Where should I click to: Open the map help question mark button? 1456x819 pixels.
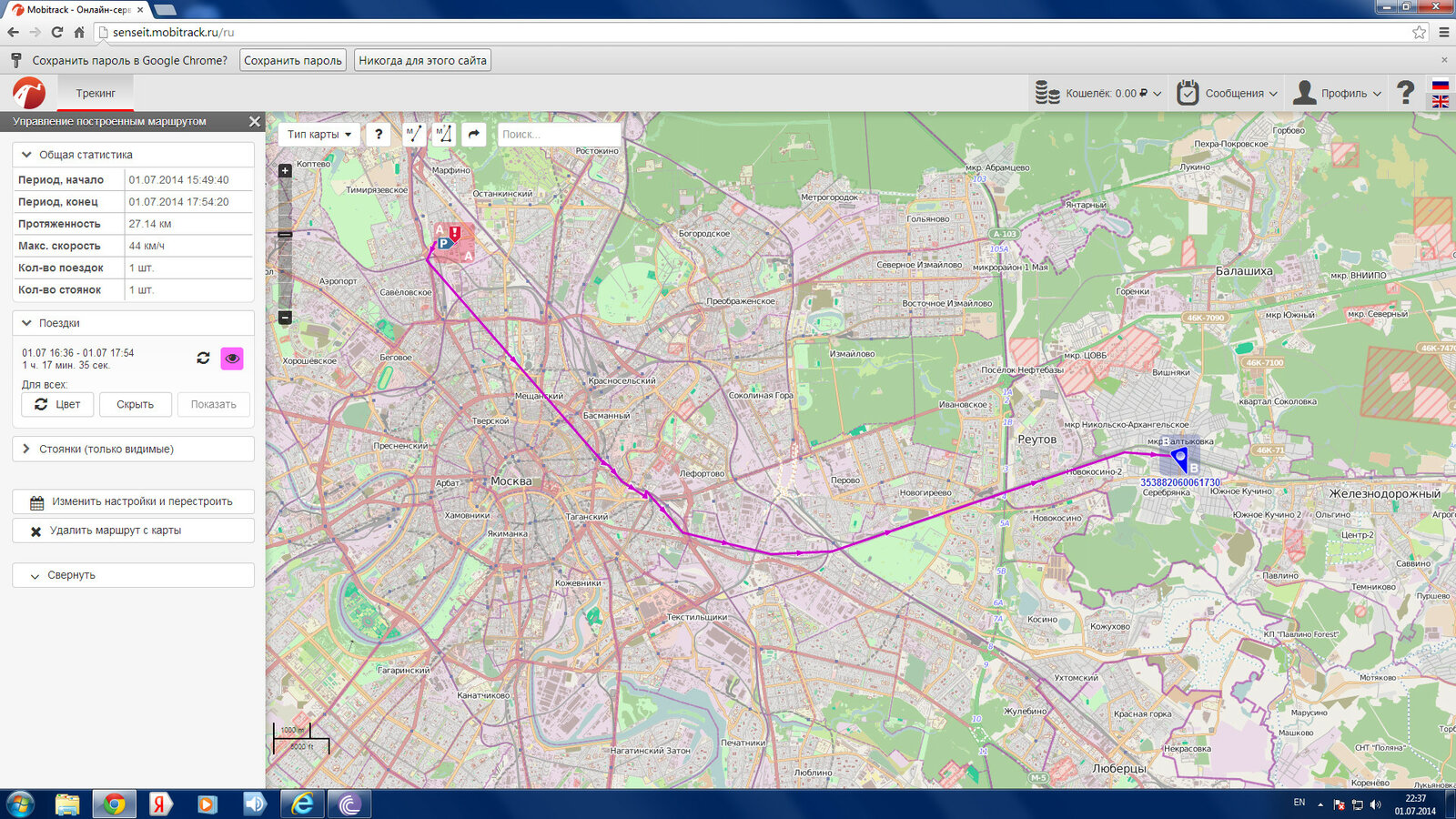pyautogui.click(x=379, y=135)
